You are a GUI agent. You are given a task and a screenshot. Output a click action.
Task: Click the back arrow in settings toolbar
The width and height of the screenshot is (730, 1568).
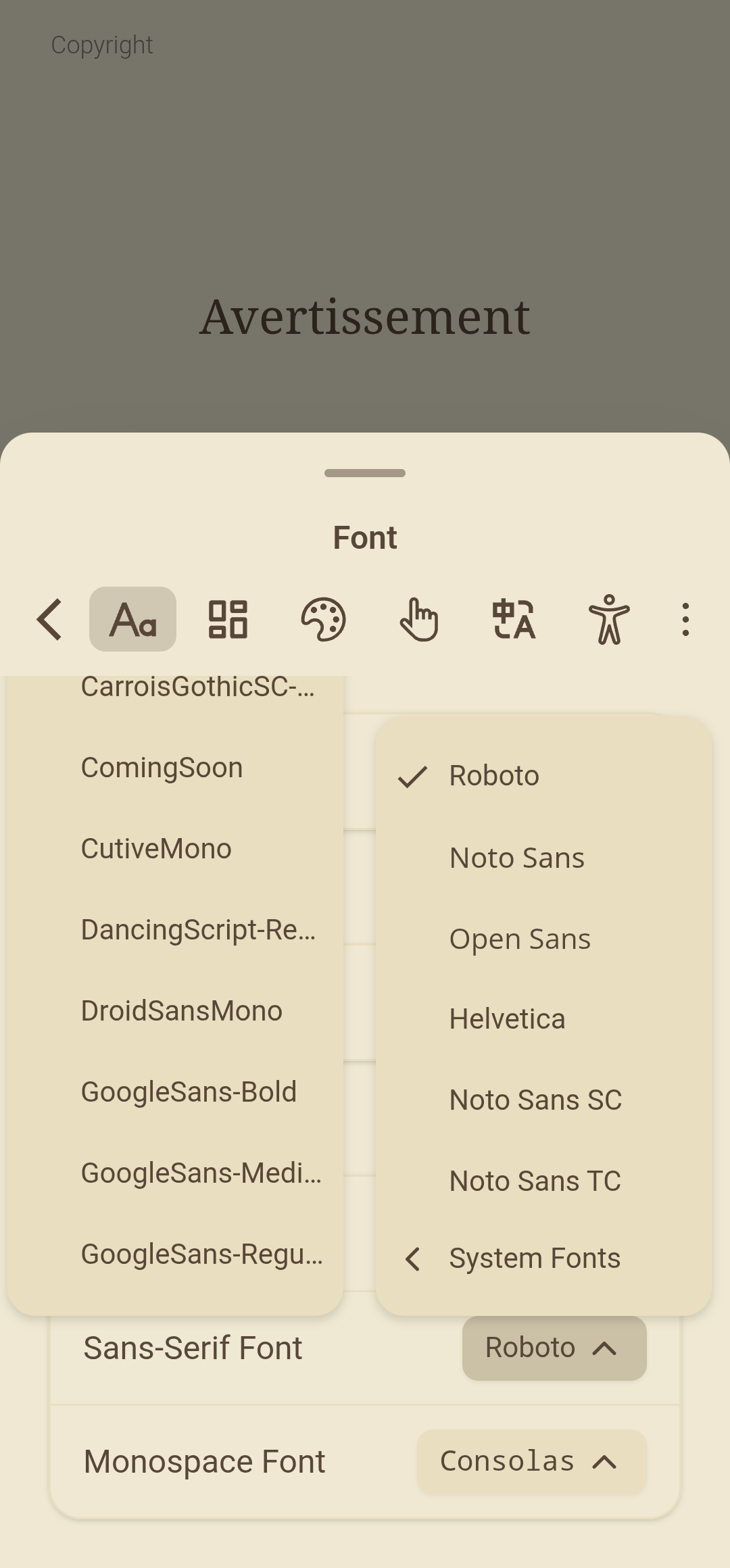click(x=50, y=619)
